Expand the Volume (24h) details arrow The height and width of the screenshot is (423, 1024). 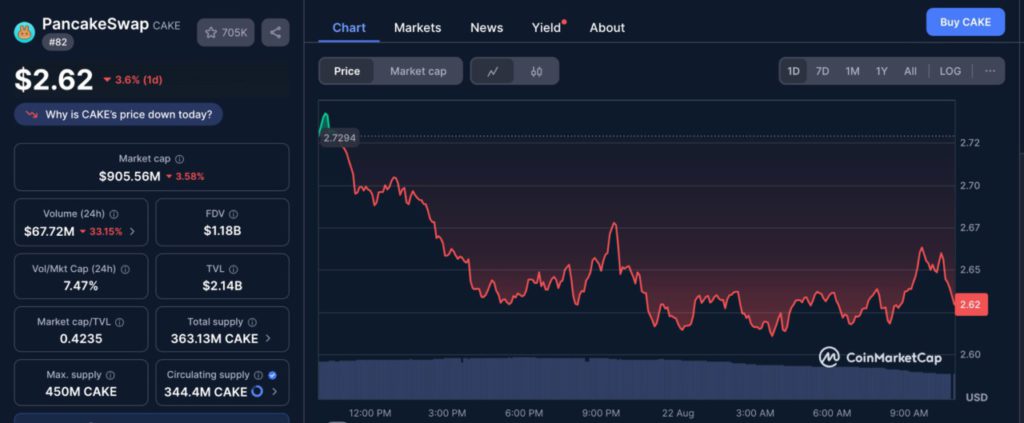(133, 232)
